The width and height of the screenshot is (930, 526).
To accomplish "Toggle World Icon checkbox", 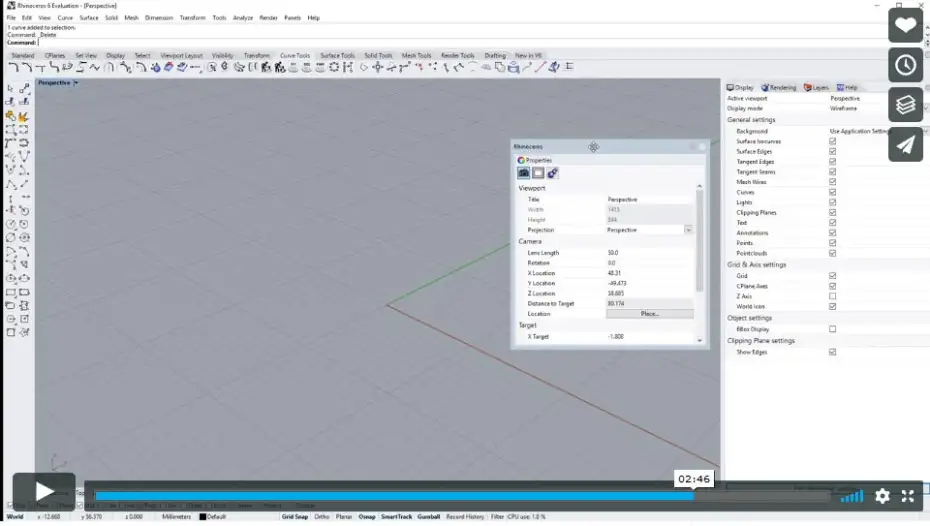I will coord(833,307).
